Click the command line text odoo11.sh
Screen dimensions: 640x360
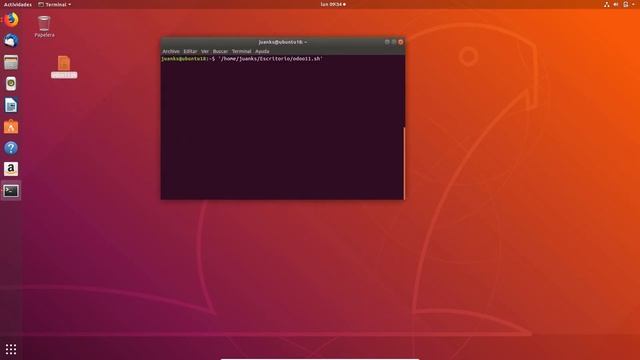307,59
